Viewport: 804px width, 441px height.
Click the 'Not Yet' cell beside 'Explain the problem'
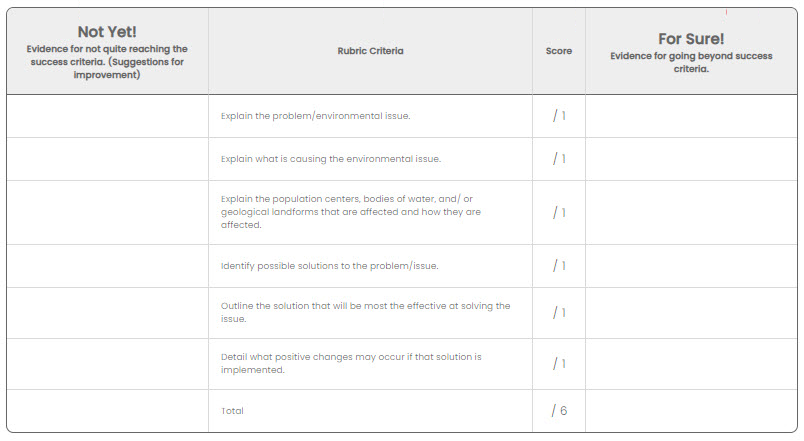[107, 116]
